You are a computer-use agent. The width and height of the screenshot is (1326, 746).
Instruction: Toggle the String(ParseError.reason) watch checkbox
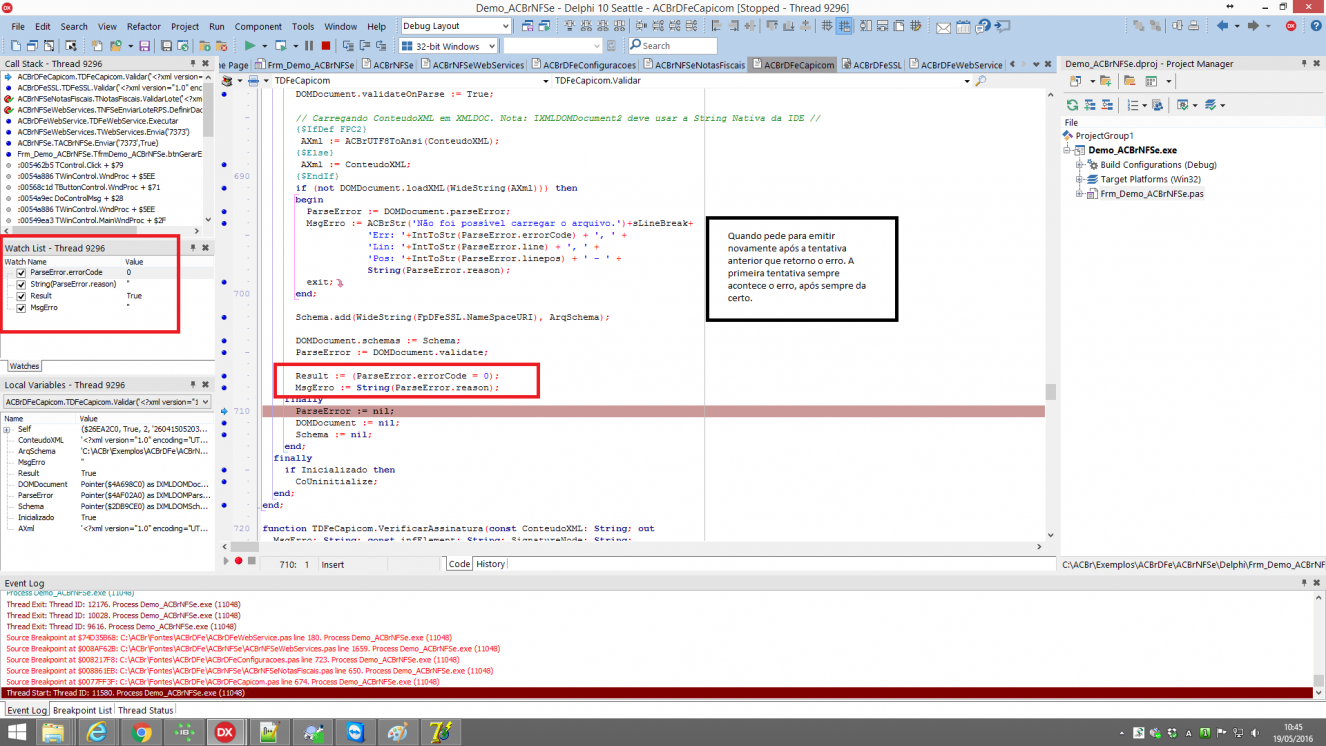click(21, 284)
